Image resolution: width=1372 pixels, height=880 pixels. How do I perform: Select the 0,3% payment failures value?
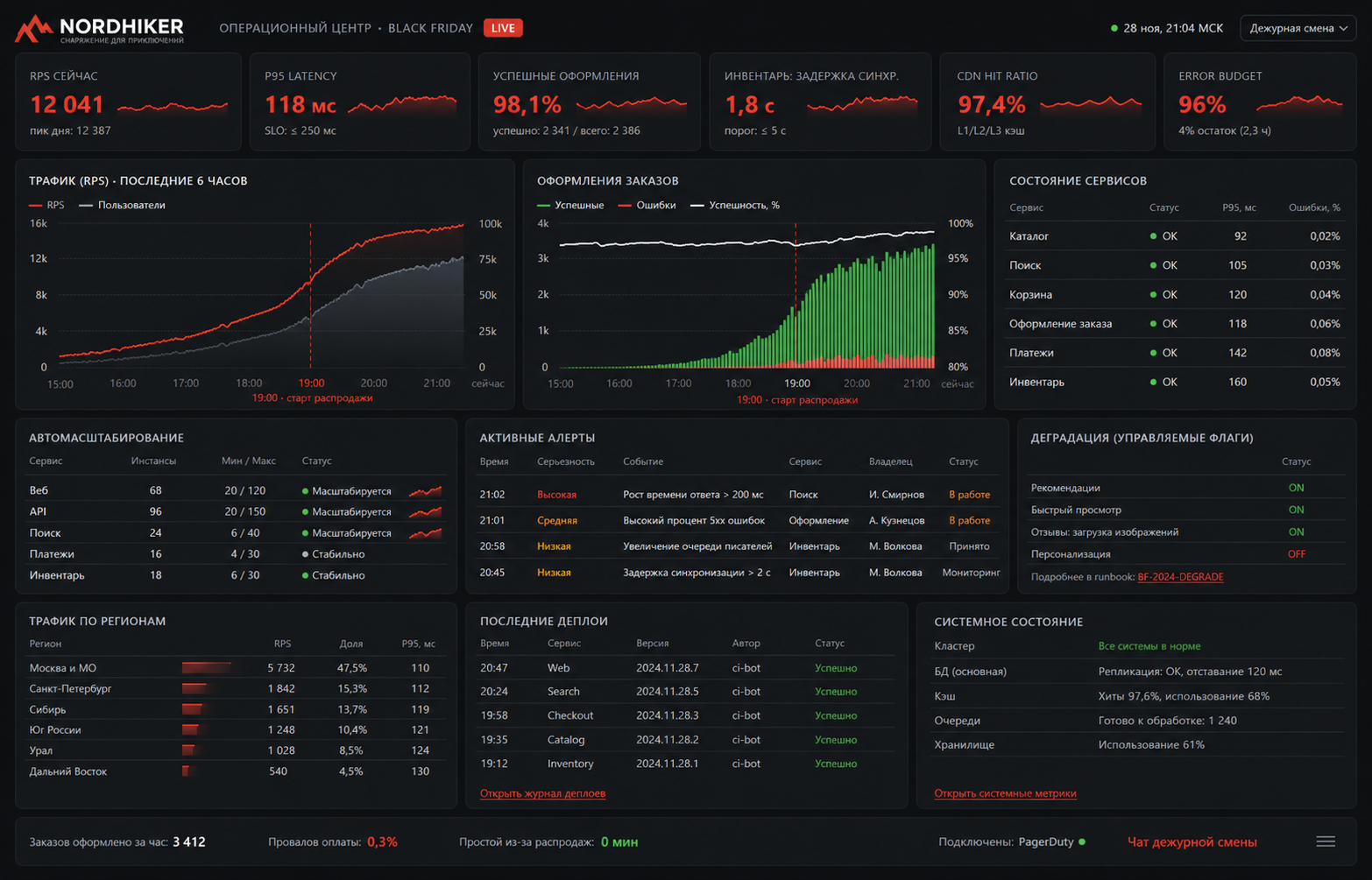click(x=382, y=842)
